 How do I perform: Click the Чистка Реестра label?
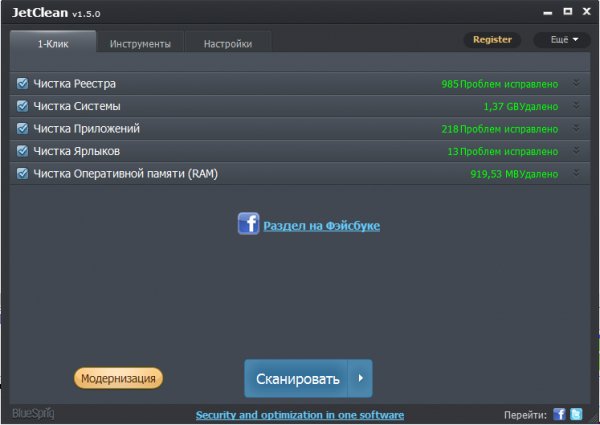(x=75, y=84)
